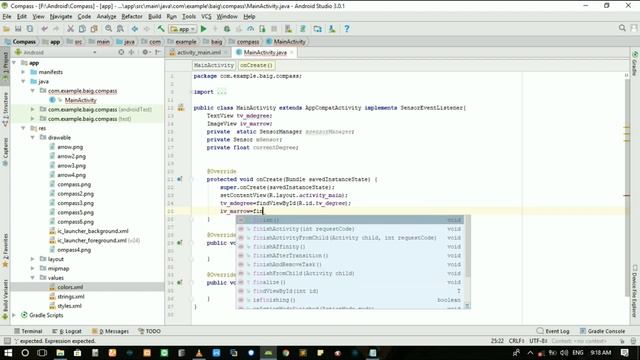Viewport: 640px width, 360px height.
Task: Select MainActivity class in project tree
Action: (80, 100)
